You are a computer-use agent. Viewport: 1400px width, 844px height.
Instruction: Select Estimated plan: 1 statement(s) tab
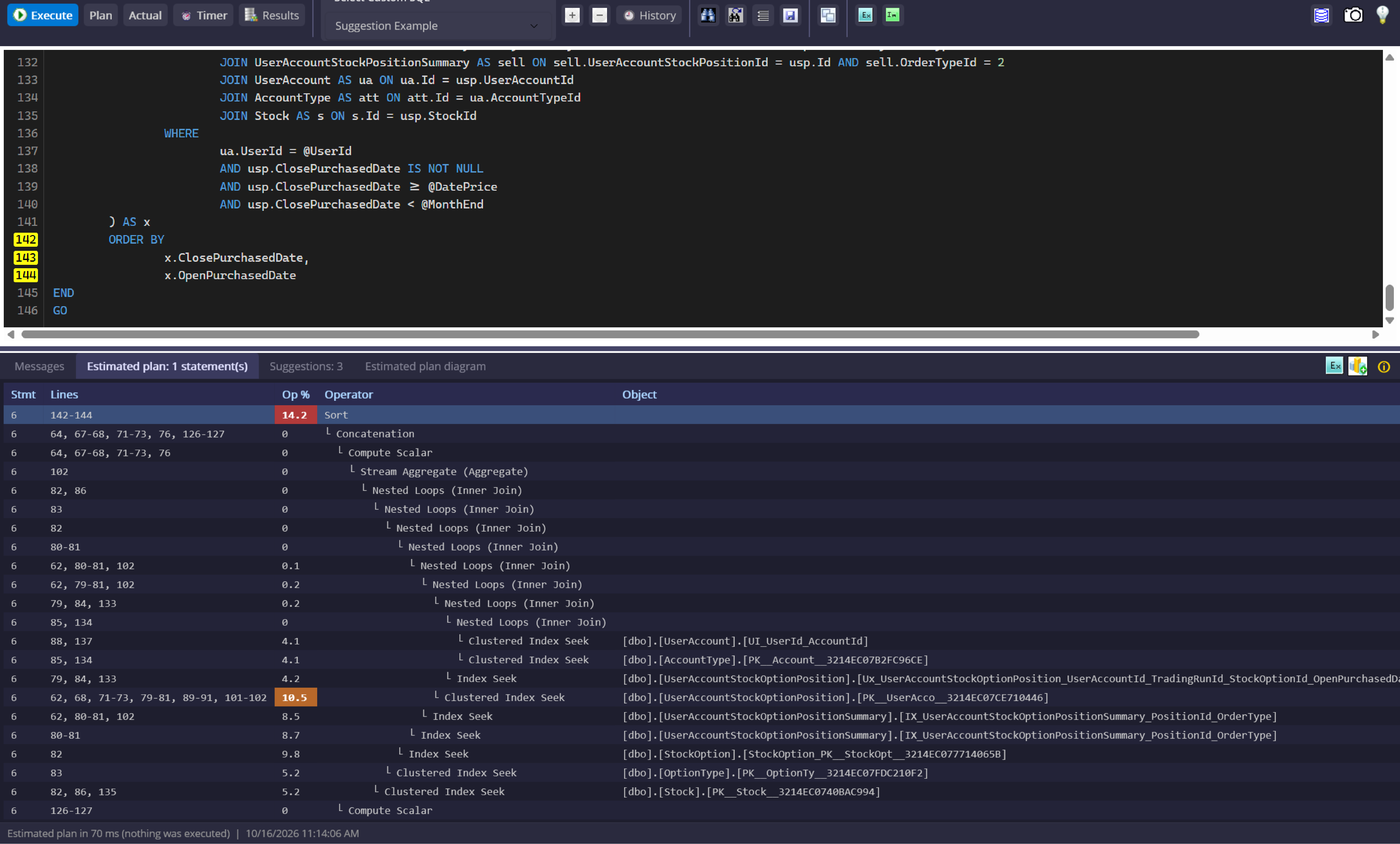click(x=167, y=366)
